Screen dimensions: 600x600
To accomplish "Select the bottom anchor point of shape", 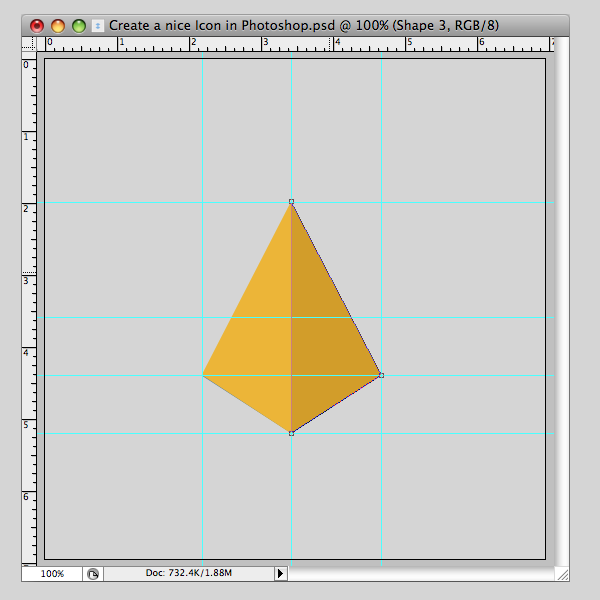I will point(292,434).
